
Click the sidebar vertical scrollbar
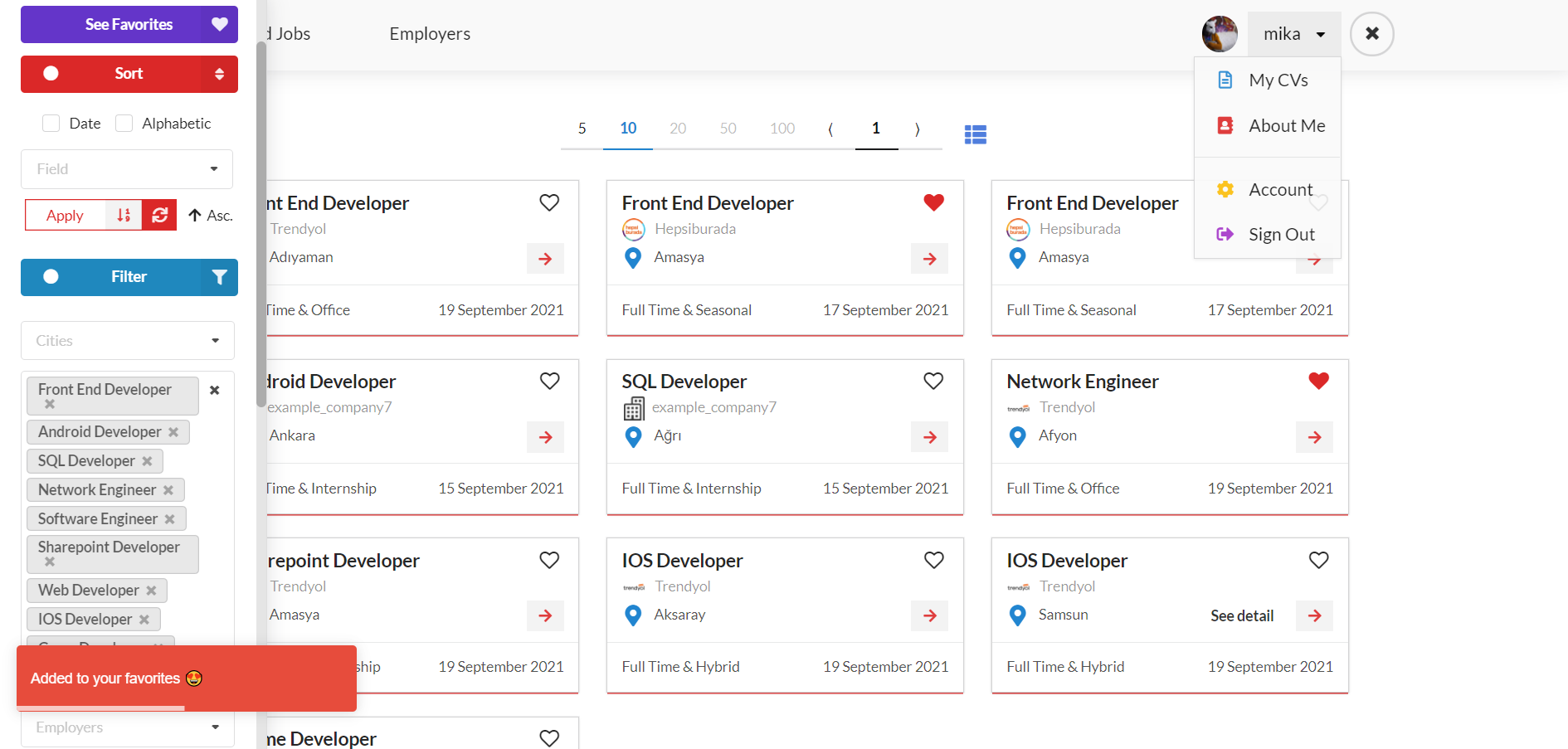[261, 224]
